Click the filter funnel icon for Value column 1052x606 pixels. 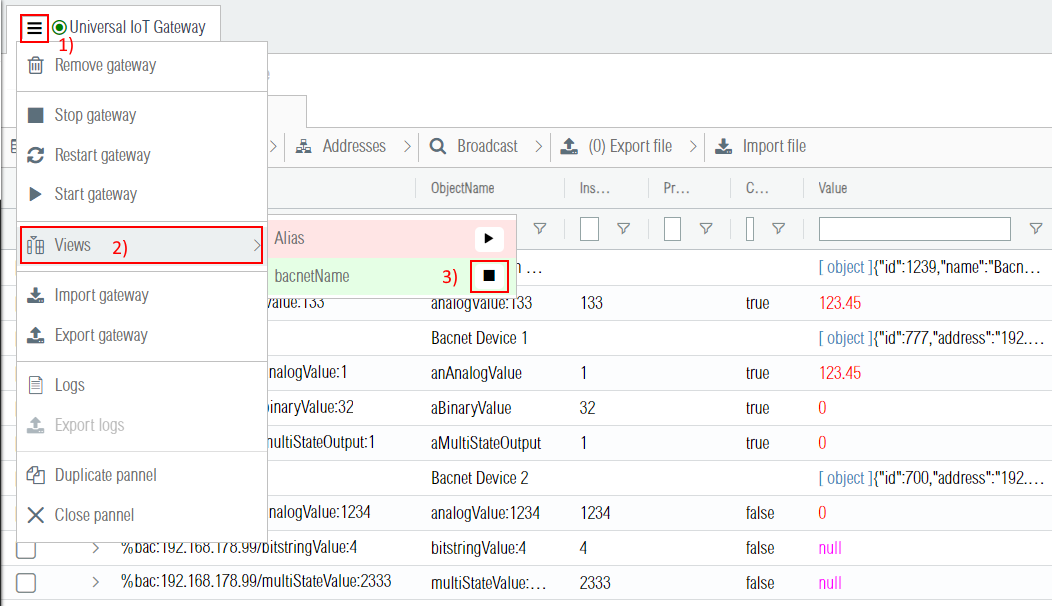point(1035,229)
